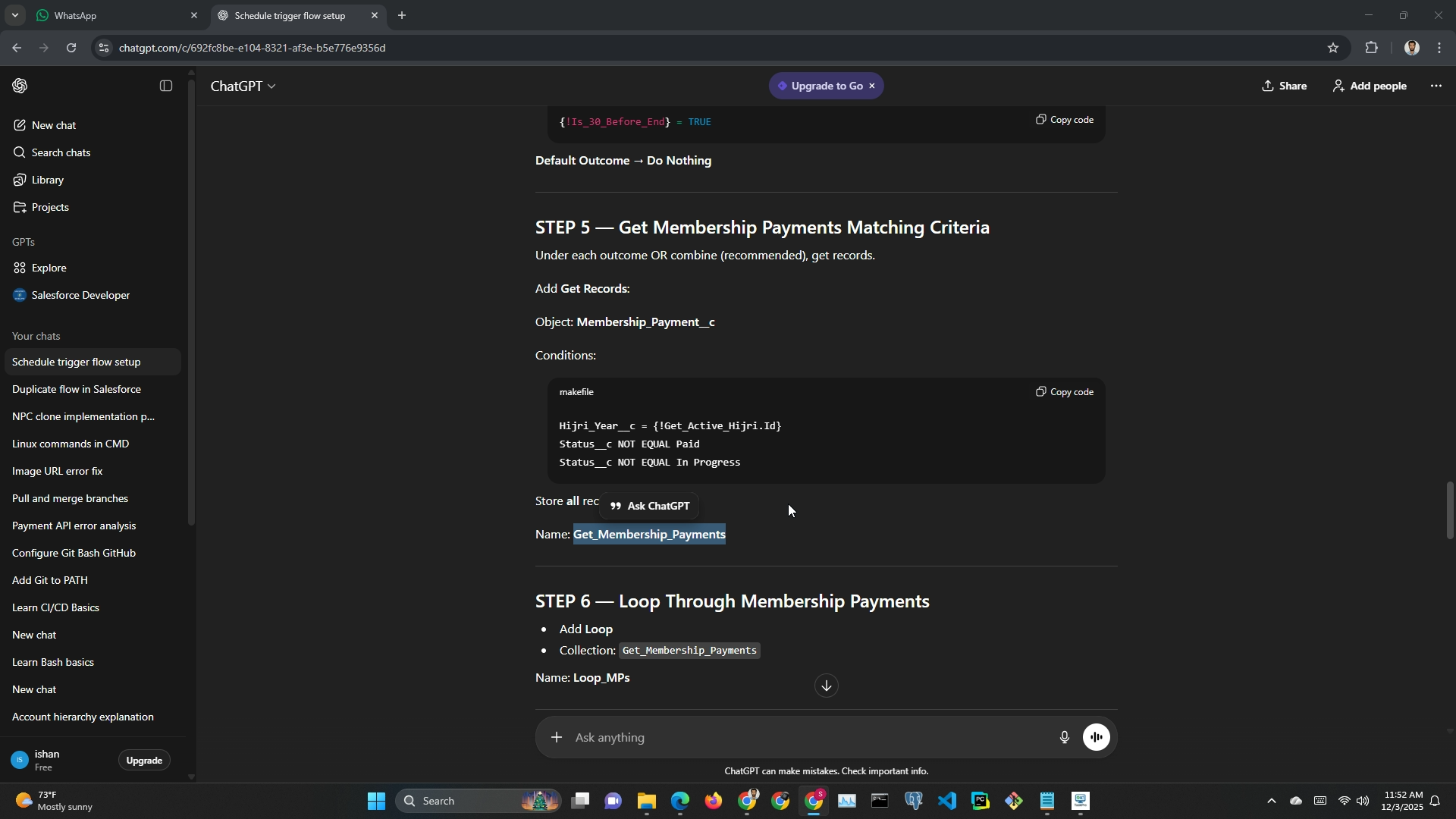Screen dimensions: 1456x819
Task: Toggle the sidebar collapse icon
Action: (x=166, y=86)
